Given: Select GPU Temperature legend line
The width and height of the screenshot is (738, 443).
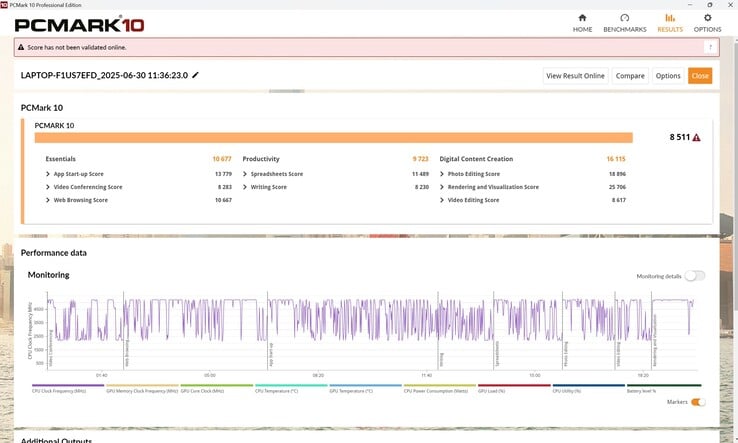Looking at the screenshot, I should [365, 386].
